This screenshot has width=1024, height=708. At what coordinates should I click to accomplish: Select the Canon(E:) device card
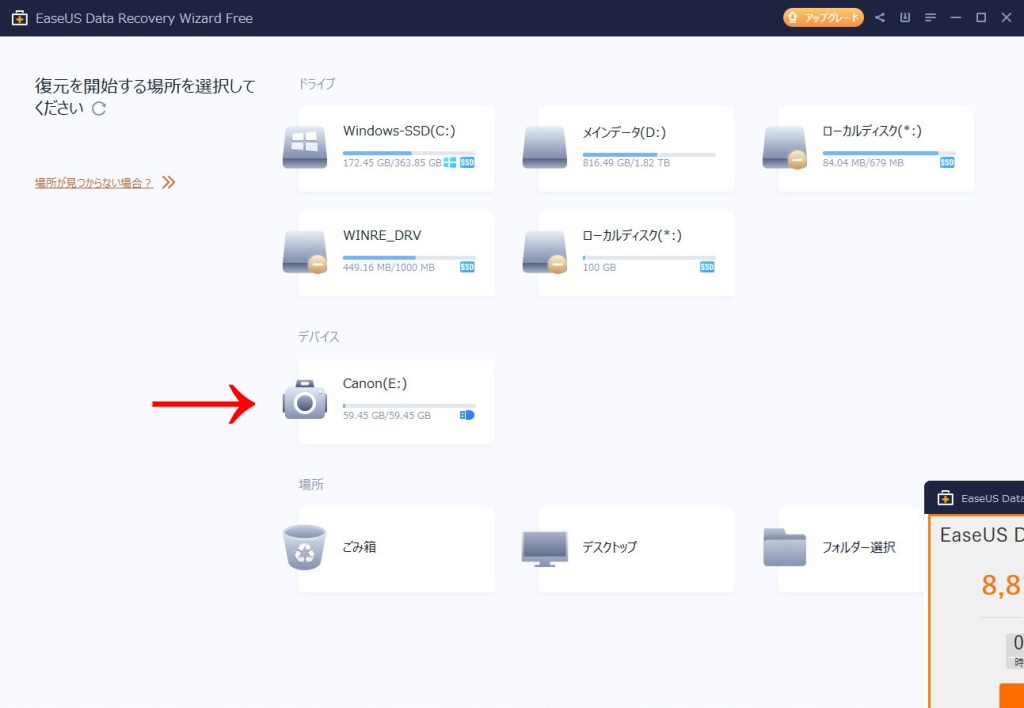pyautogui.click(x=396, y=402)
